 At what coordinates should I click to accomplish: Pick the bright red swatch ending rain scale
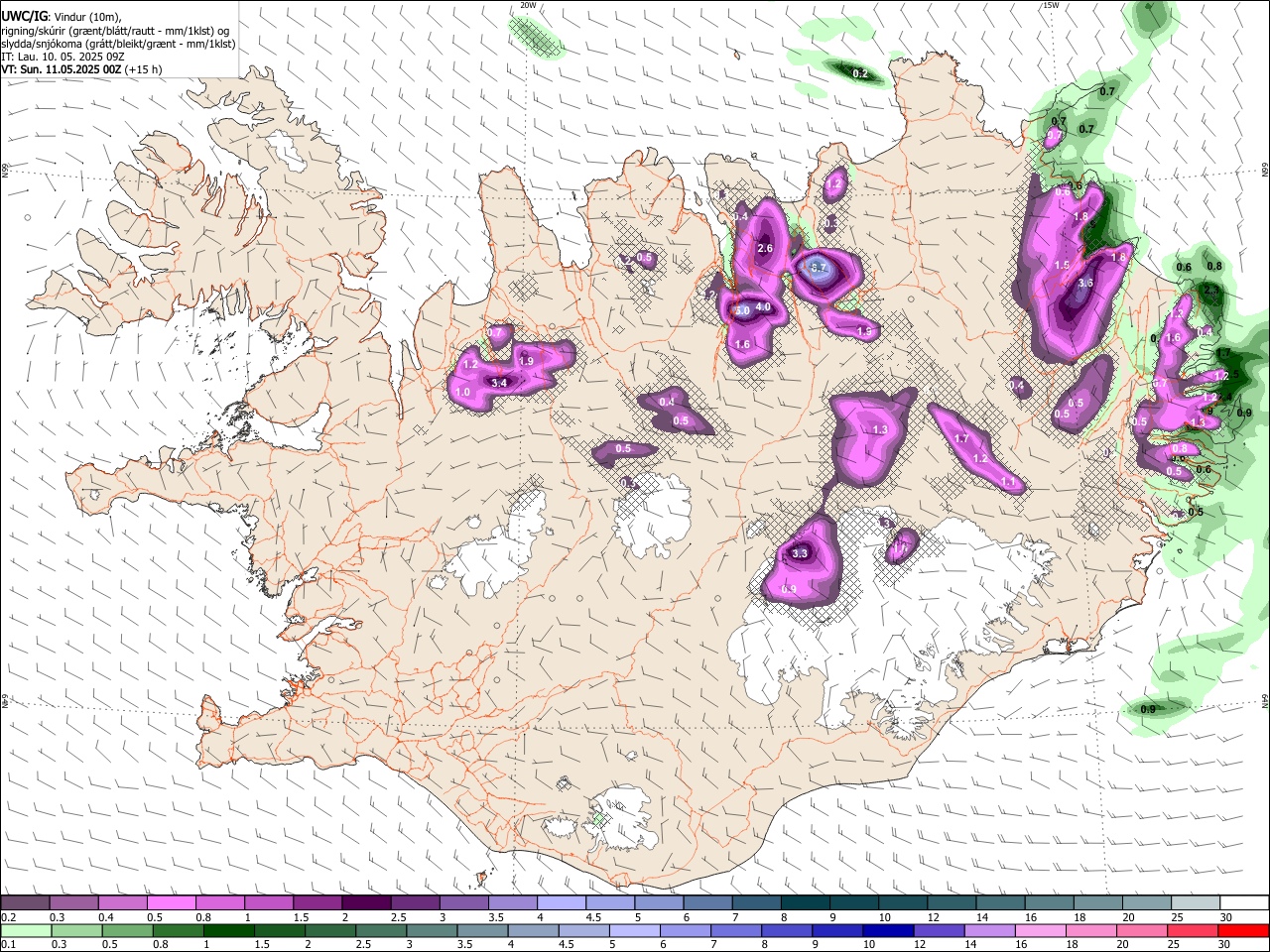click(1242, 931)
